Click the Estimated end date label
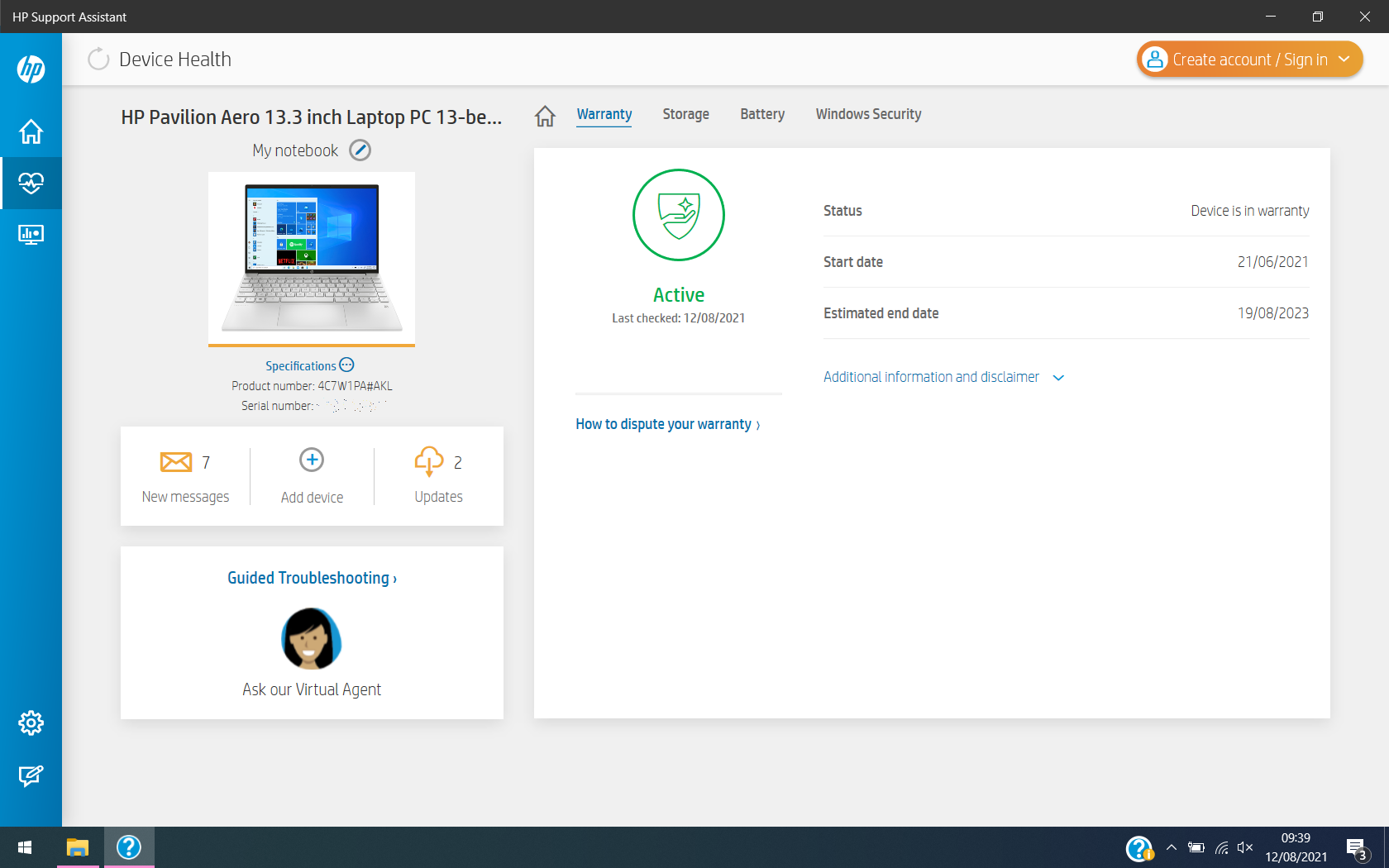1389x868 pixels. pyautogui.click(x=881, y=313)
